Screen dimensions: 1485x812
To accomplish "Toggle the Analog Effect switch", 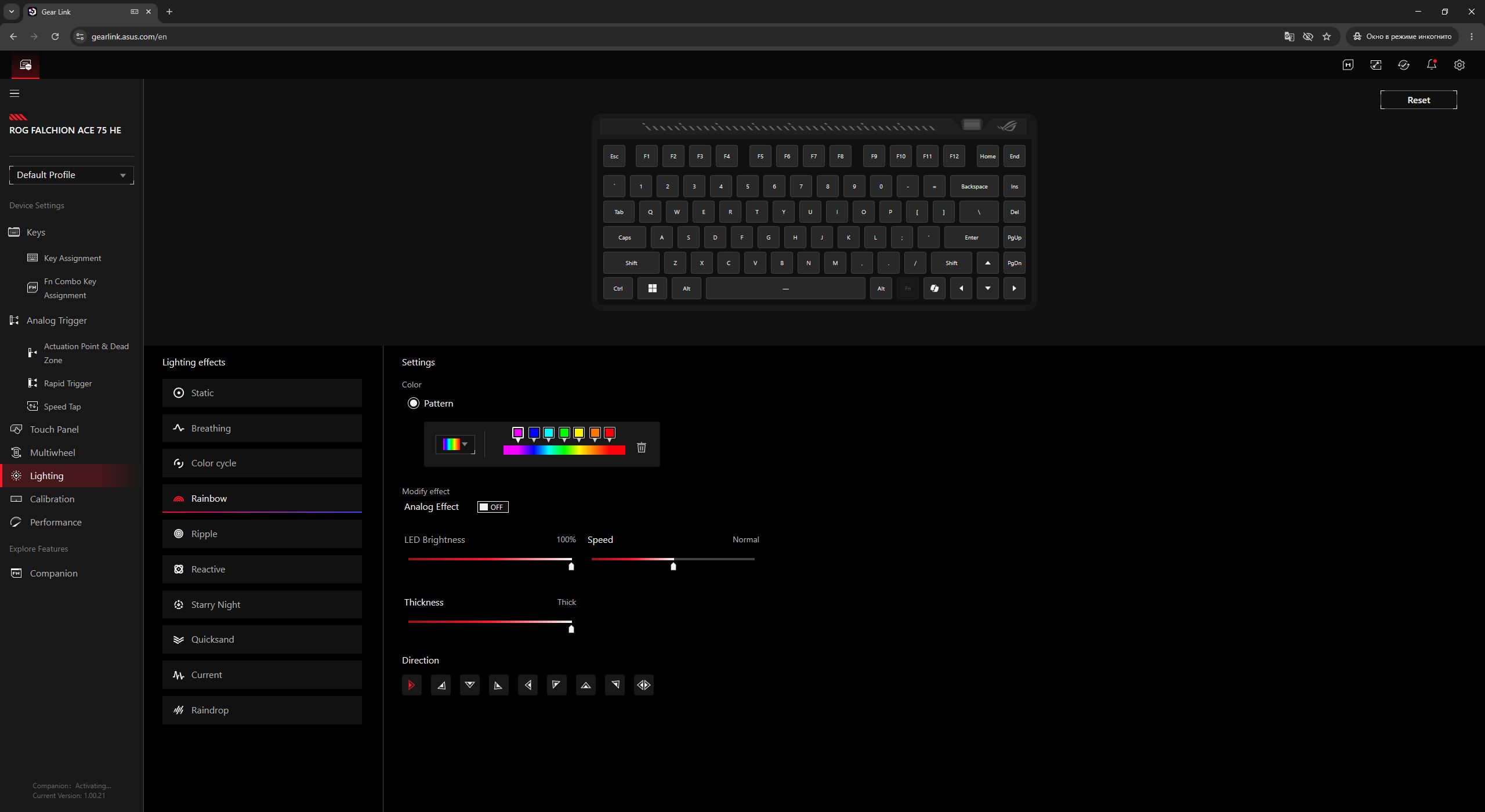I will pyautogui.click(x=493, y=507).
